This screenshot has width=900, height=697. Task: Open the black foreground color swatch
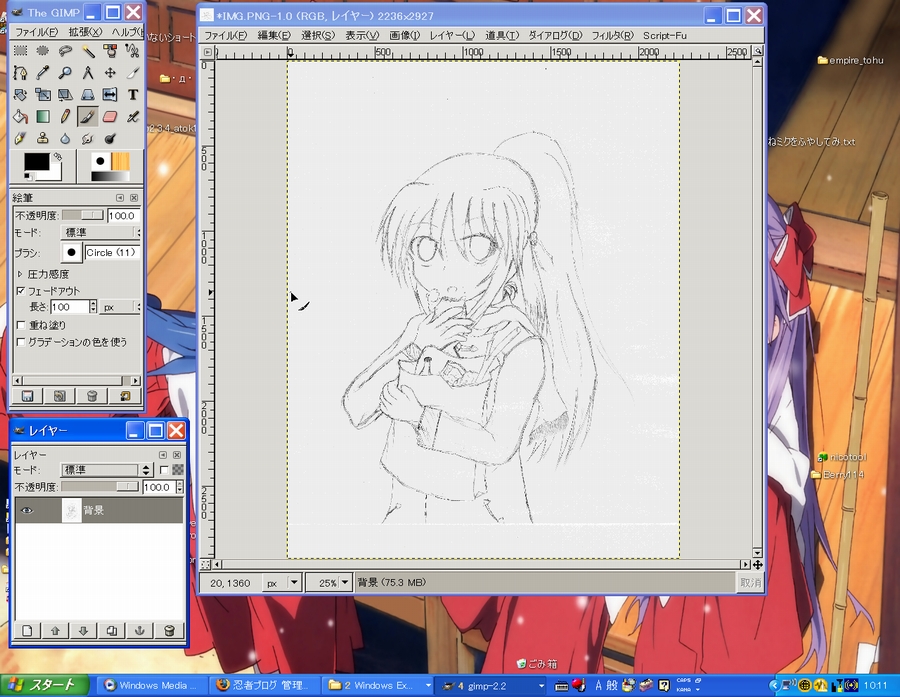tap(36, 161)
